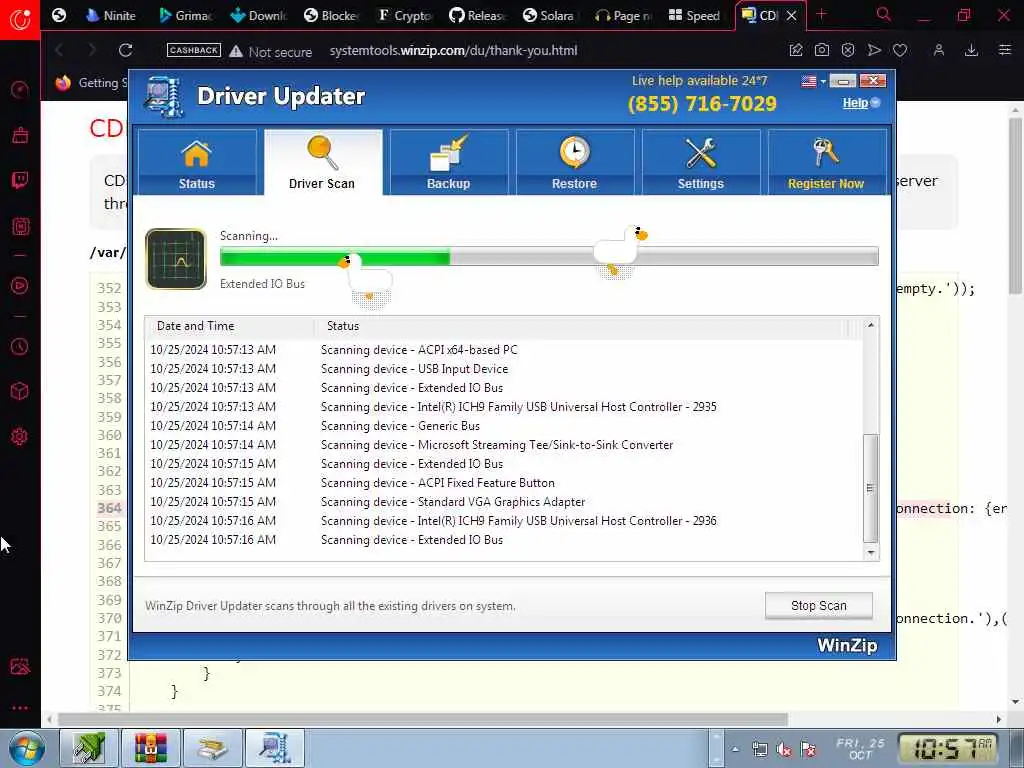Select row Universal Host Controller - 2935

coord(503,407)
